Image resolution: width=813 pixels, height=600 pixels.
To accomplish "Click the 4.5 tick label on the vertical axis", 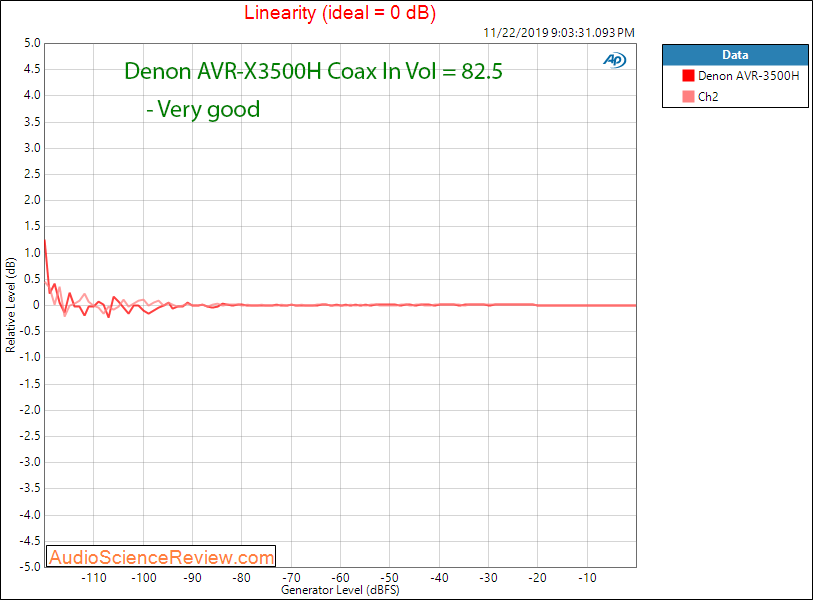I will (32, 69).
